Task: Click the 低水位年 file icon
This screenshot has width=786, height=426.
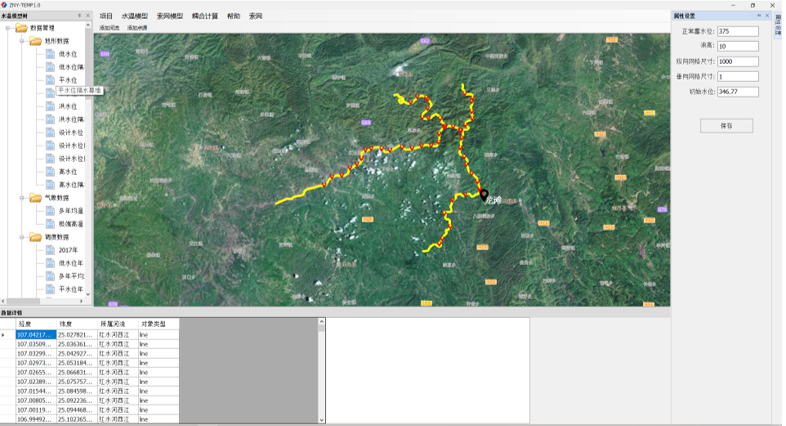Action: click(50, 263)
